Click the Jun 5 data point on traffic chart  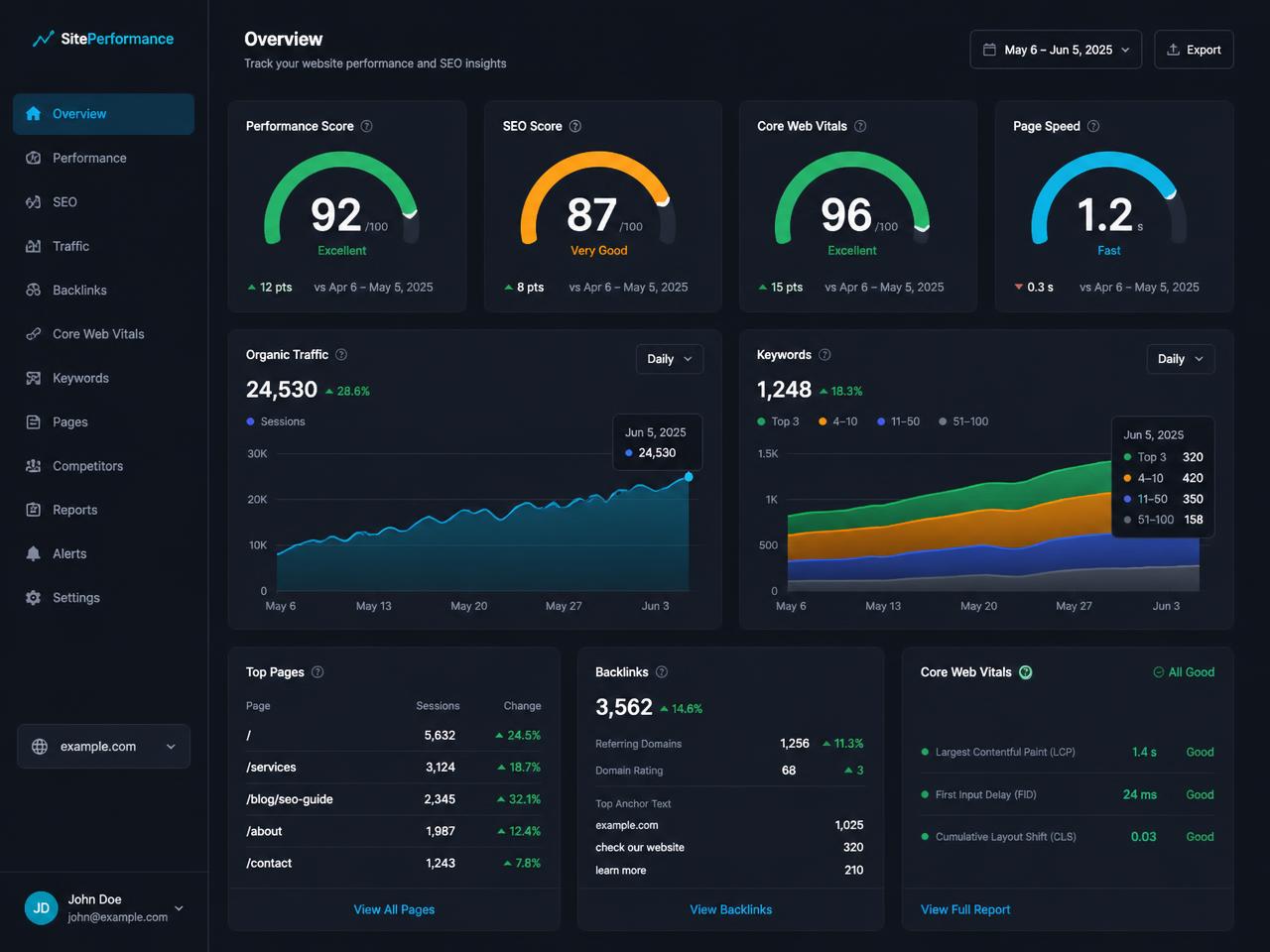(x=689, y=477)
